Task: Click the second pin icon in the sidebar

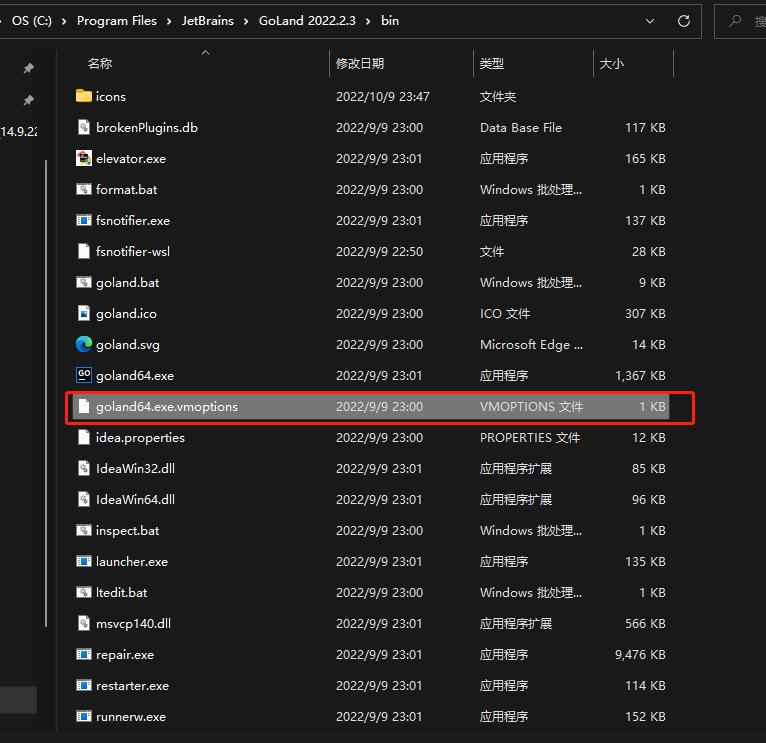Action: point(29,100)
